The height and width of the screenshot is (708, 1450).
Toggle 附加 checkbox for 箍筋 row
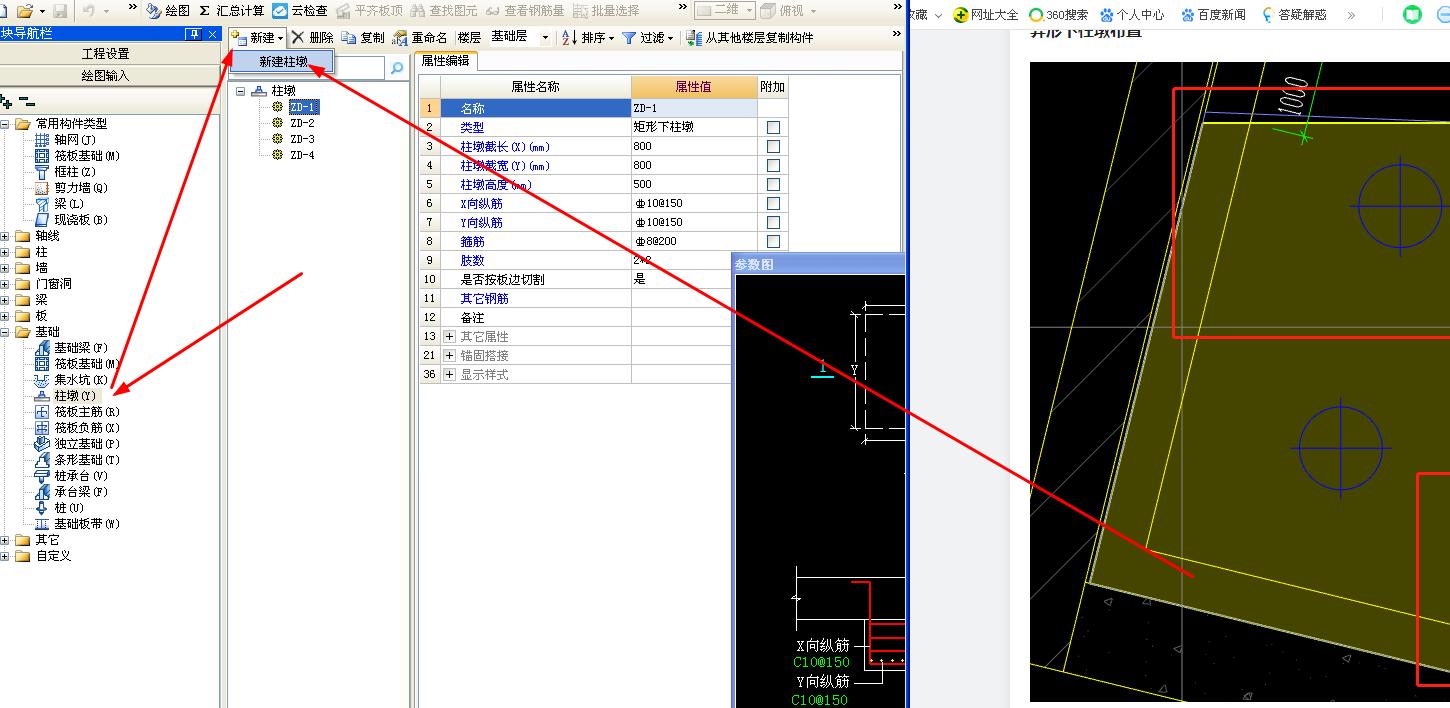pyautogui.click(x=773, y=241)
